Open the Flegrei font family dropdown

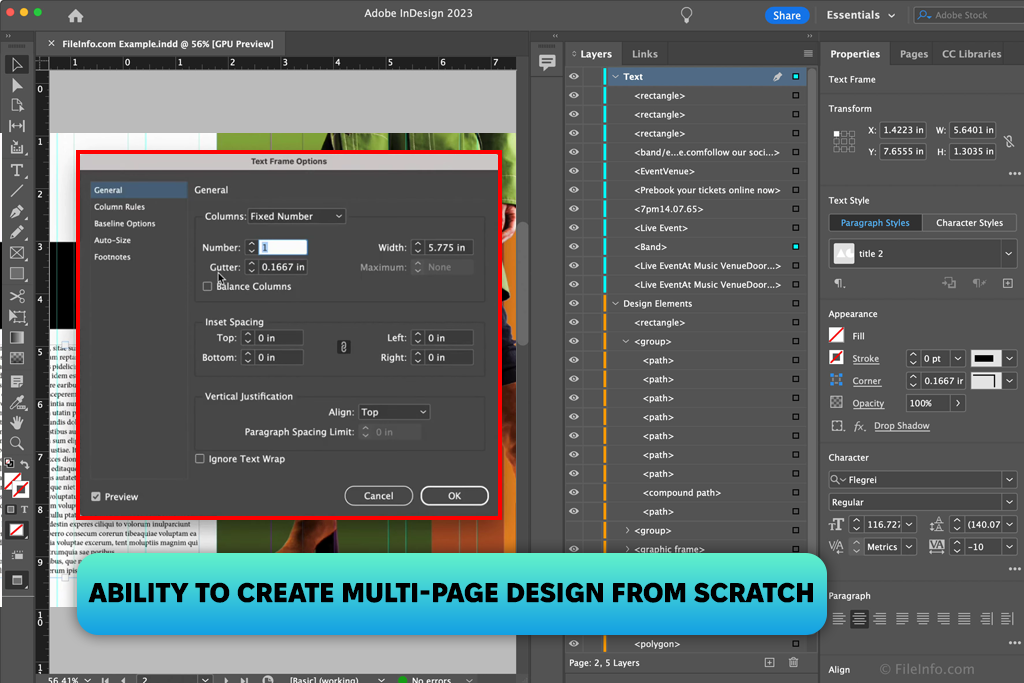click(x=1009, y=480)
